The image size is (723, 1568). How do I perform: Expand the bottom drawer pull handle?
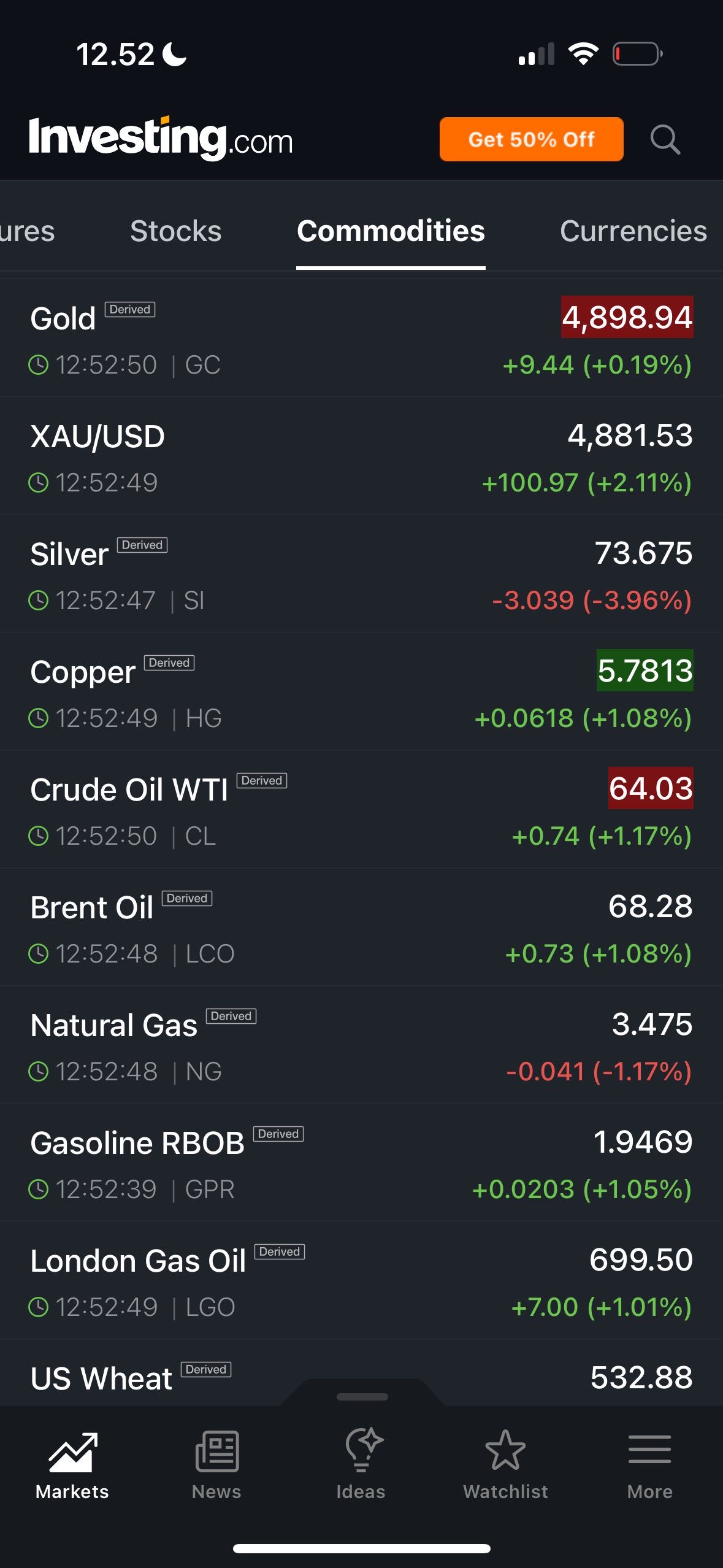pos(362,1397)
